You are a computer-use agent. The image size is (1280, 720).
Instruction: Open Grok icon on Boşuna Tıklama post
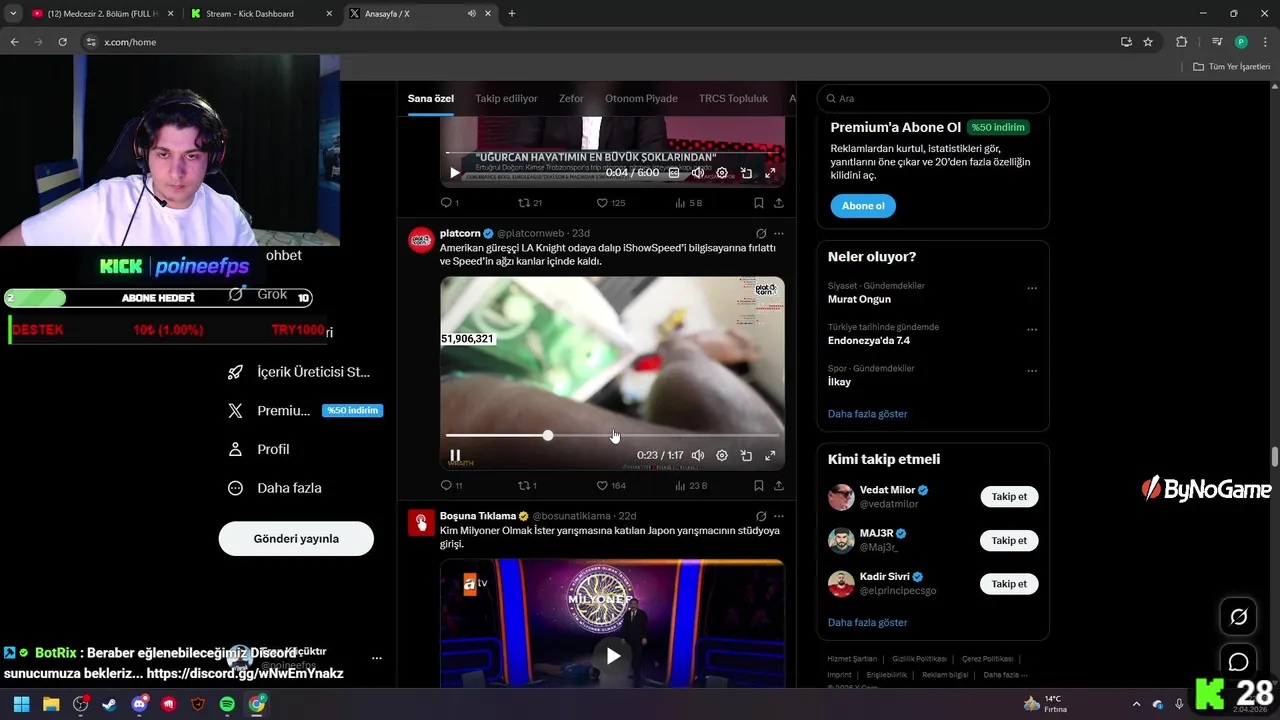(x=761, y=516)
